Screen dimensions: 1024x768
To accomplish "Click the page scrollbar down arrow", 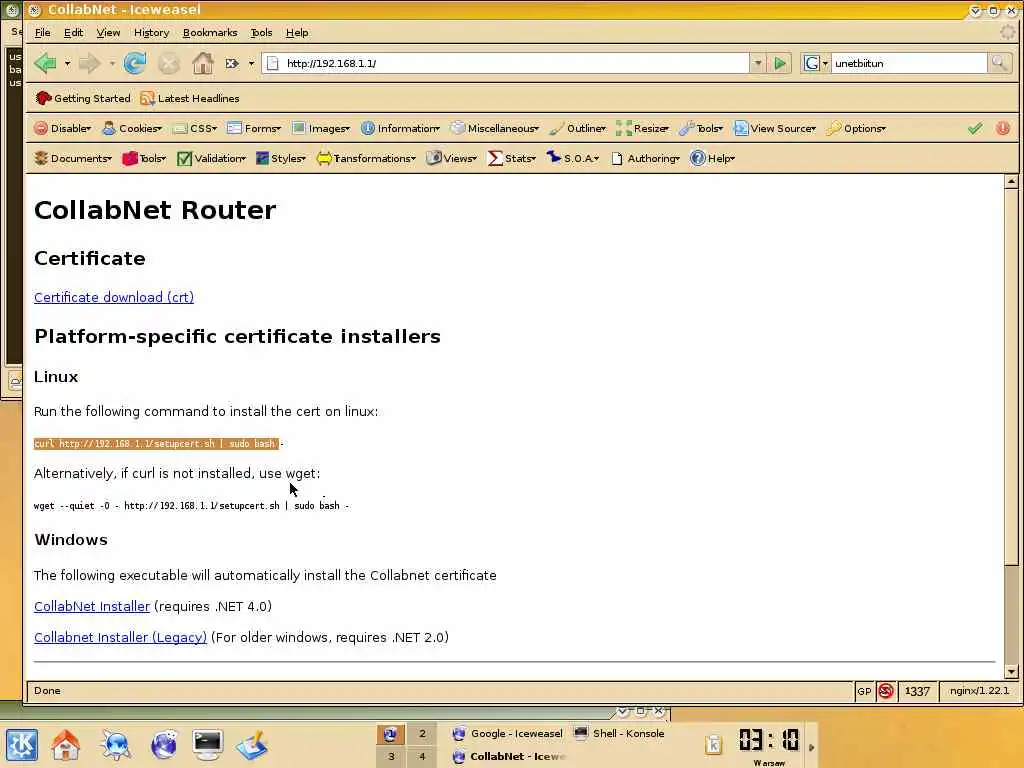I will 1012,671.
